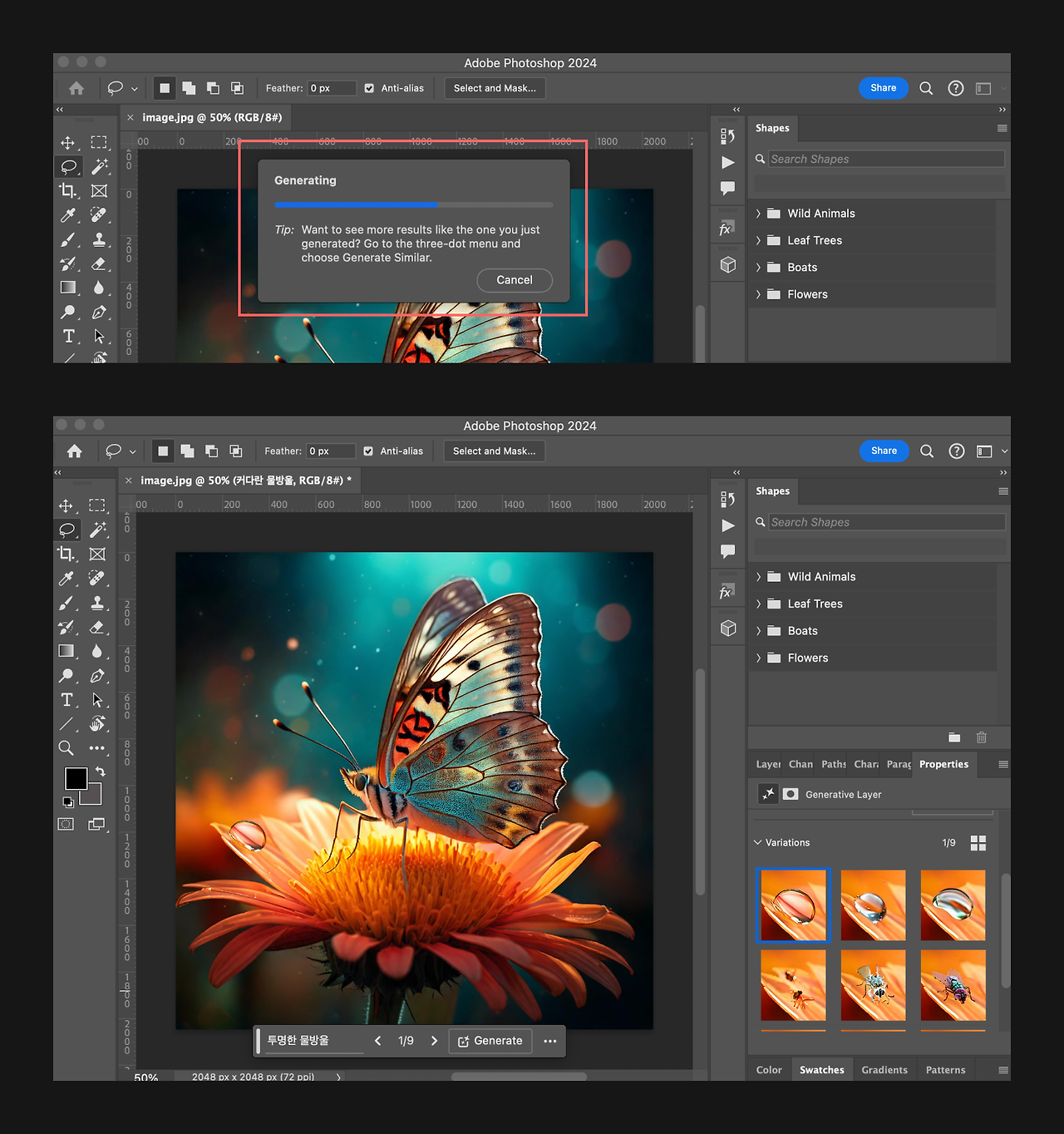Cancel the Generating dialog
This screenshot has width=1064, height=1134.
coord(515,280)
